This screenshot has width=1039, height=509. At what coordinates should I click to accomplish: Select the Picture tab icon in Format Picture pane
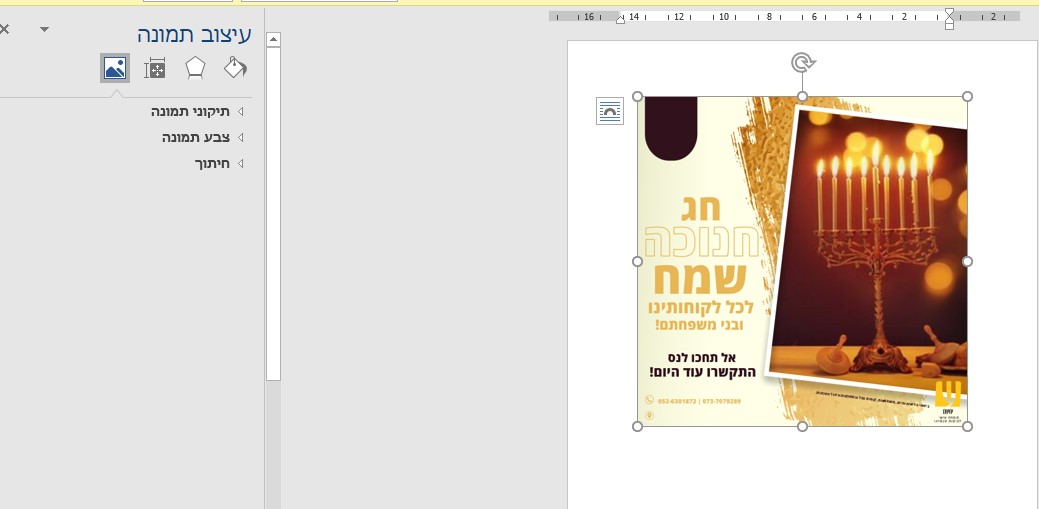115,68
